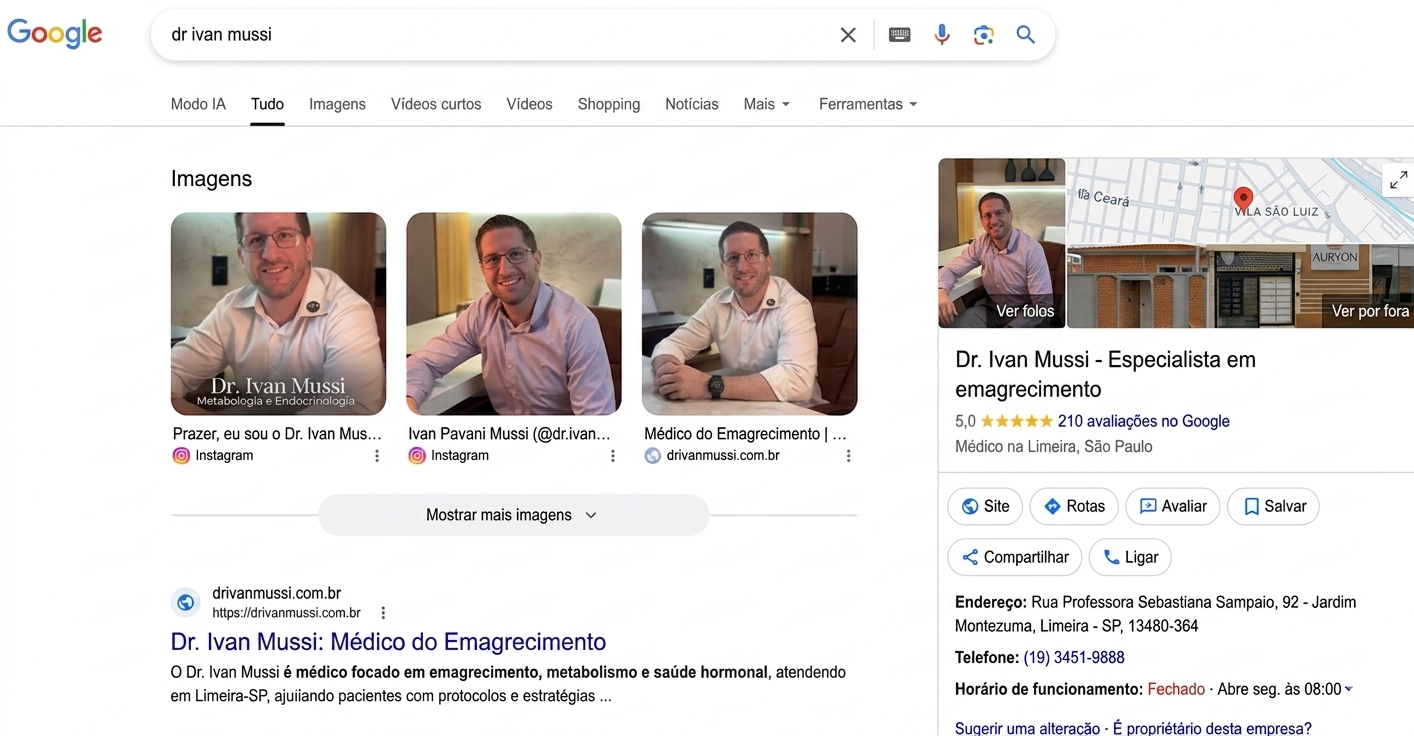
Task: Click the Imagens section heading
Action: click(x=211, y=179)
